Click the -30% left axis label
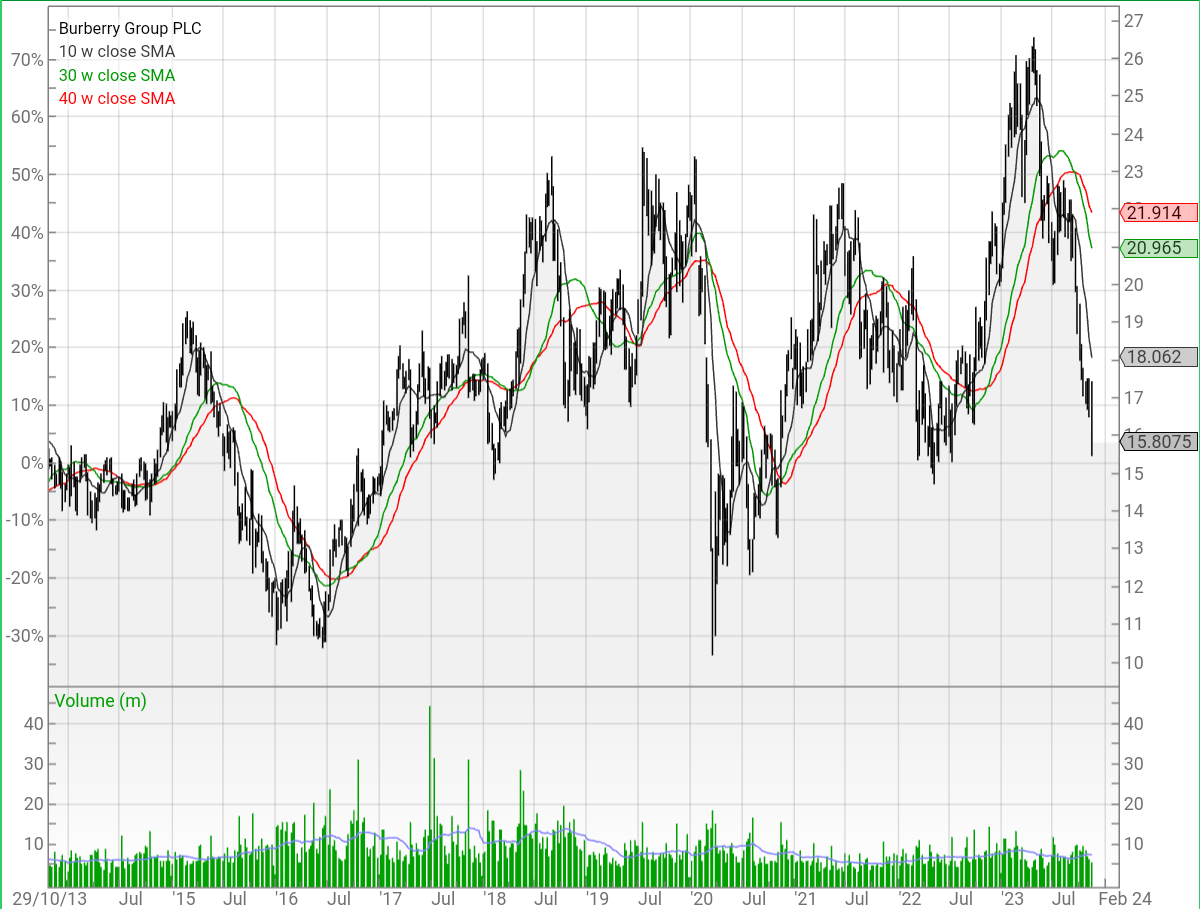 [x=25, y=636]
